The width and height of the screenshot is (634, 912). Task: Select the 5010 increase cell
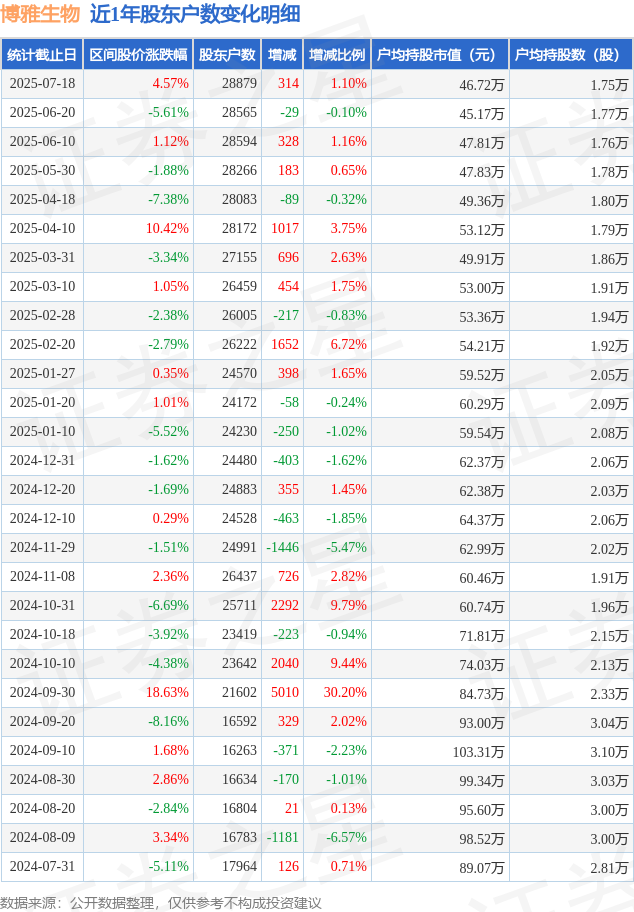tap(285, 692)
